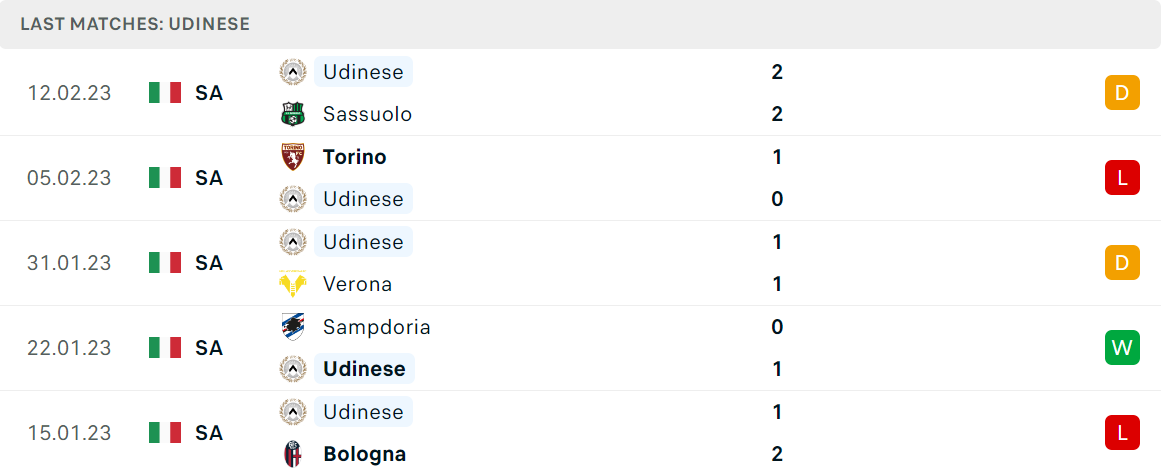Open the Torino team link
This screenshot has height=471, width=1161.
pos(355,157)
